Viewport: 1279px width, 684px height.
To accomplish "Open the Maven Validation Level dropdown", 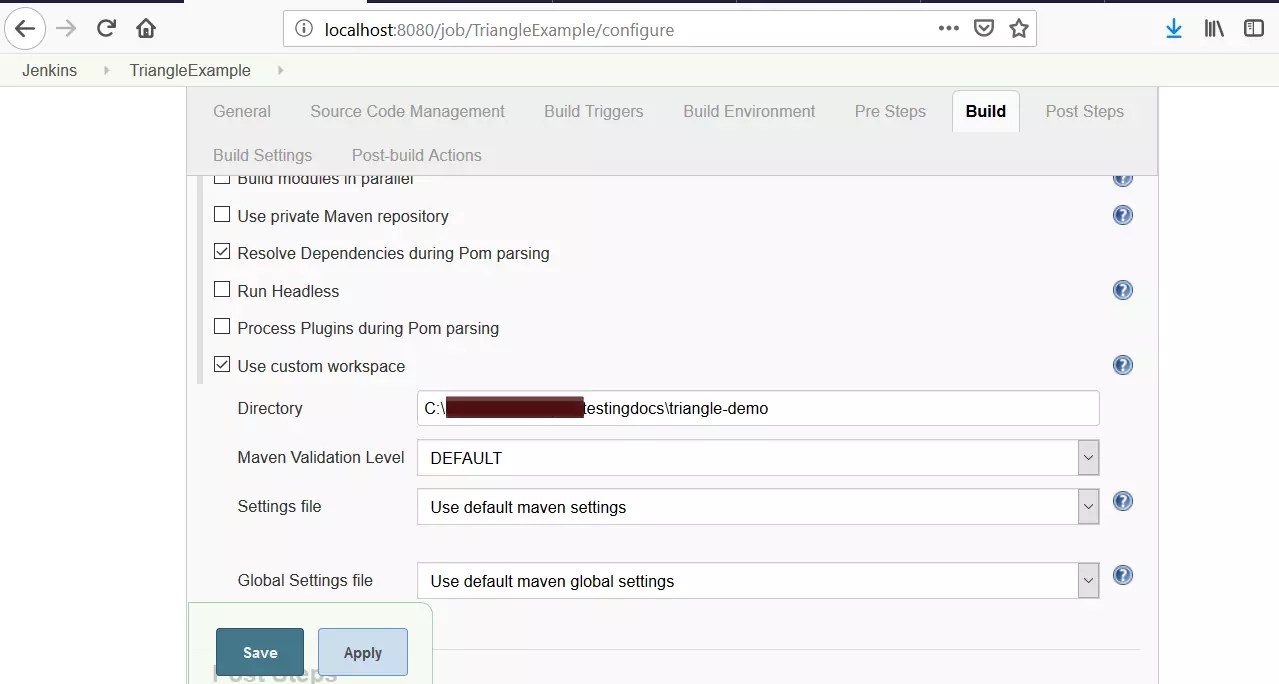I will pyautogui.click(x=1088, y=457).
